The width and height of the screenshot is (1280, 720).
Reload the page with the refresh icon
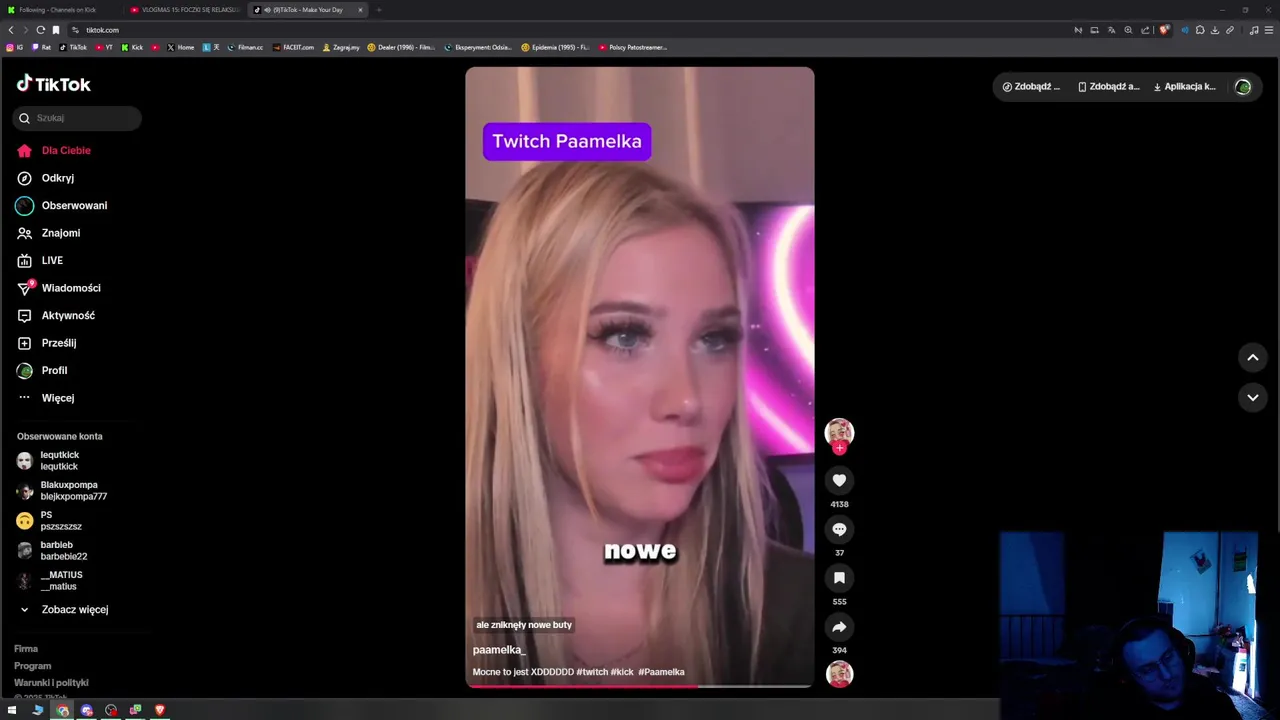[x=40, y=30]
